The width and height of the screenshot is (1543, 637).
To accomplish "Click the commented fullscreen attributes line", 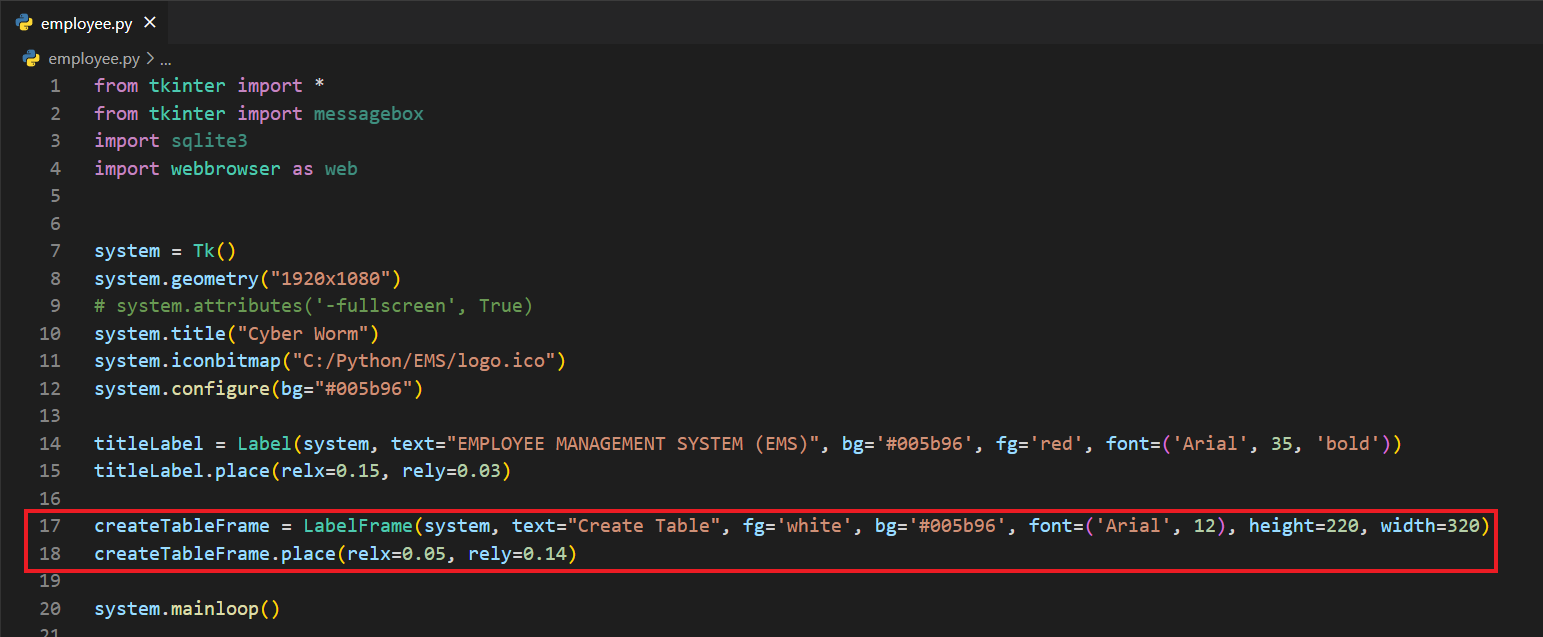I will click(313, 306).
